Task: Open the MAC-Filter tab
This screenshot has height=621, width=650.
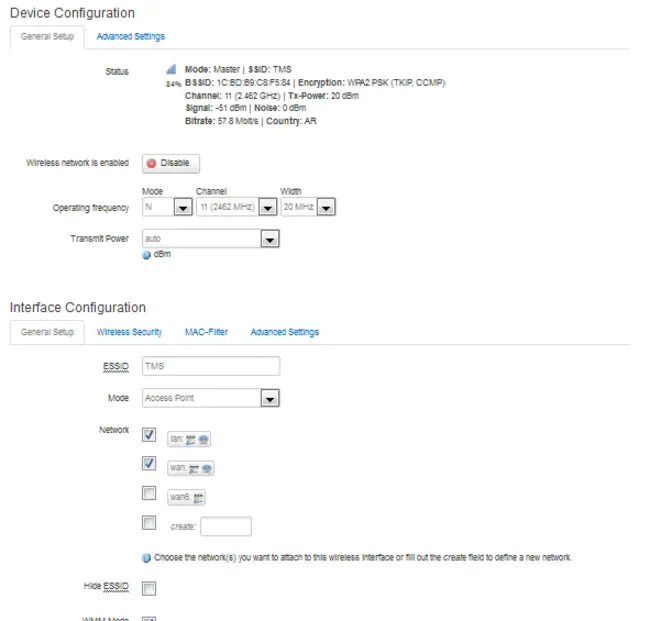Action: pos(206,332)
